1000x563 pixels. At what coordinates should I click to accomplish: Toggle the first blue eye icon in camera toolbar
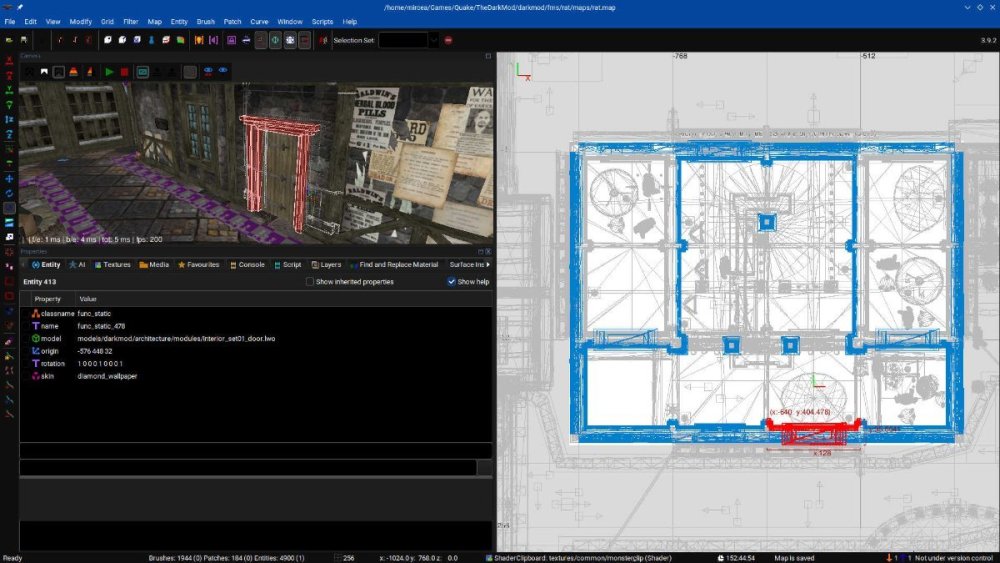pos(208,71)
